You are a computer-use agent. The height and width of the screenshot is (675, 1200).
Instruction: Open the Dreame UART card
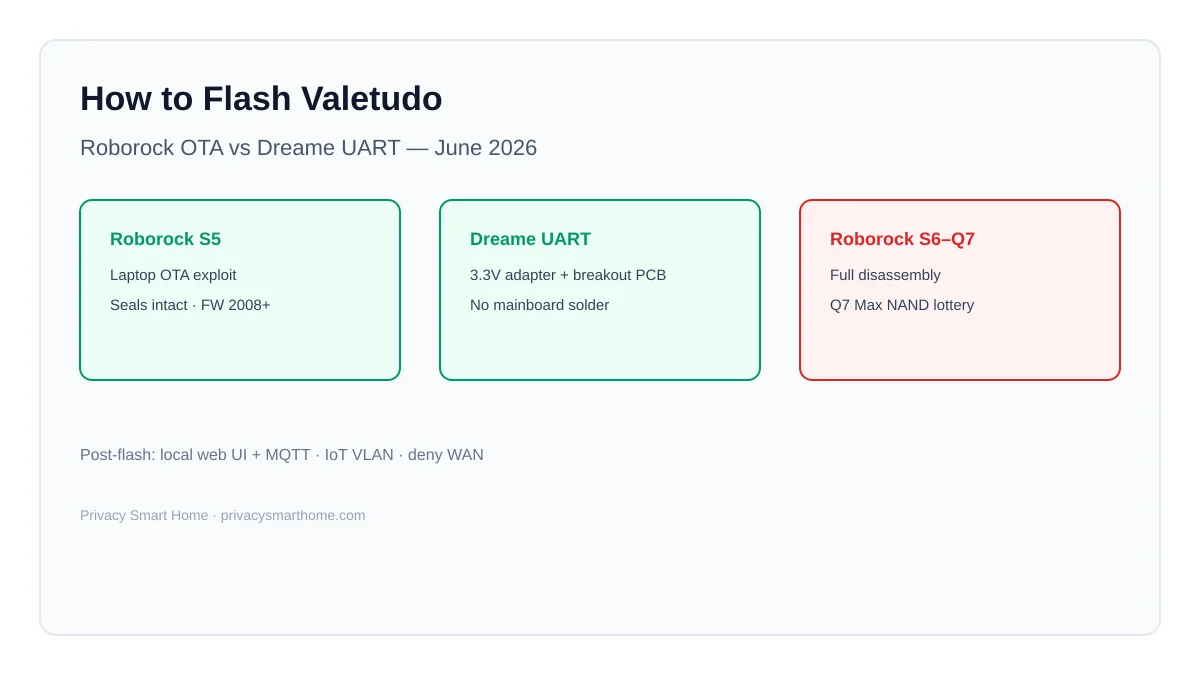point(600,290)
